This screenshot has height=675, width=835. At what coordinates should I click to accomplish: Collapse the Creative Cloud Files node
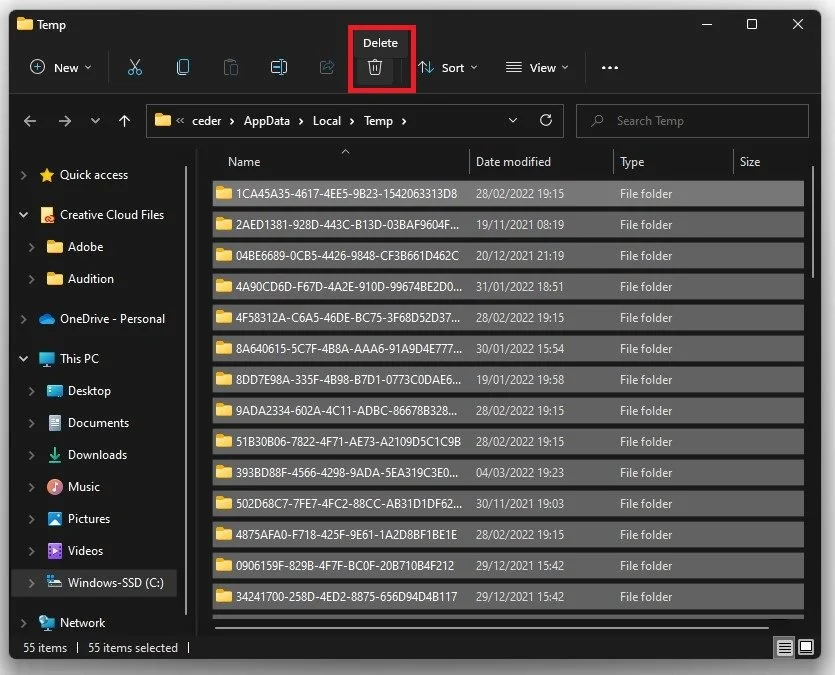click(23, 215)
